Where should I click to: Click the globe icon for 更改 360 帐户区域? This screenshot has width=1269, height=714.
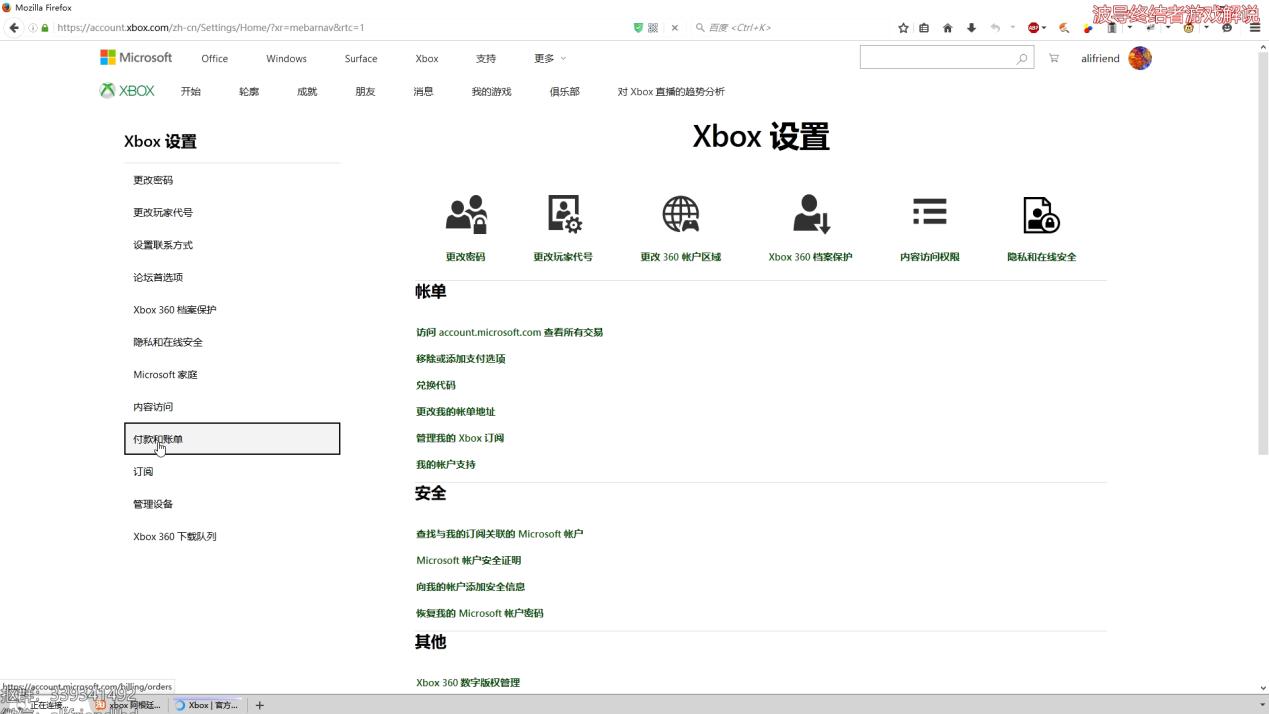pyautogui.click(x=681, y=213)
